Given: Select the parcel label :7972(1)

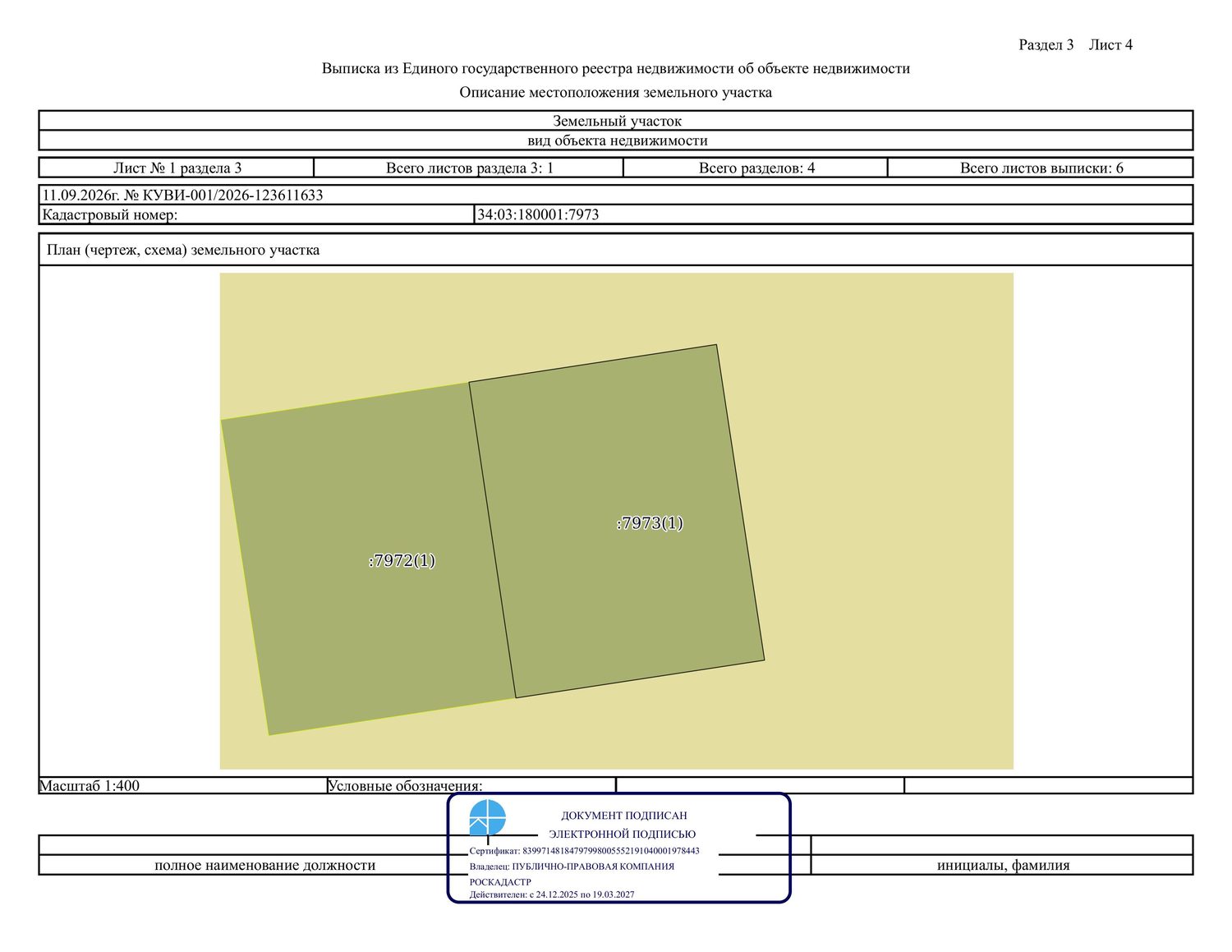Looking at the screenshot, I should 402,560.
